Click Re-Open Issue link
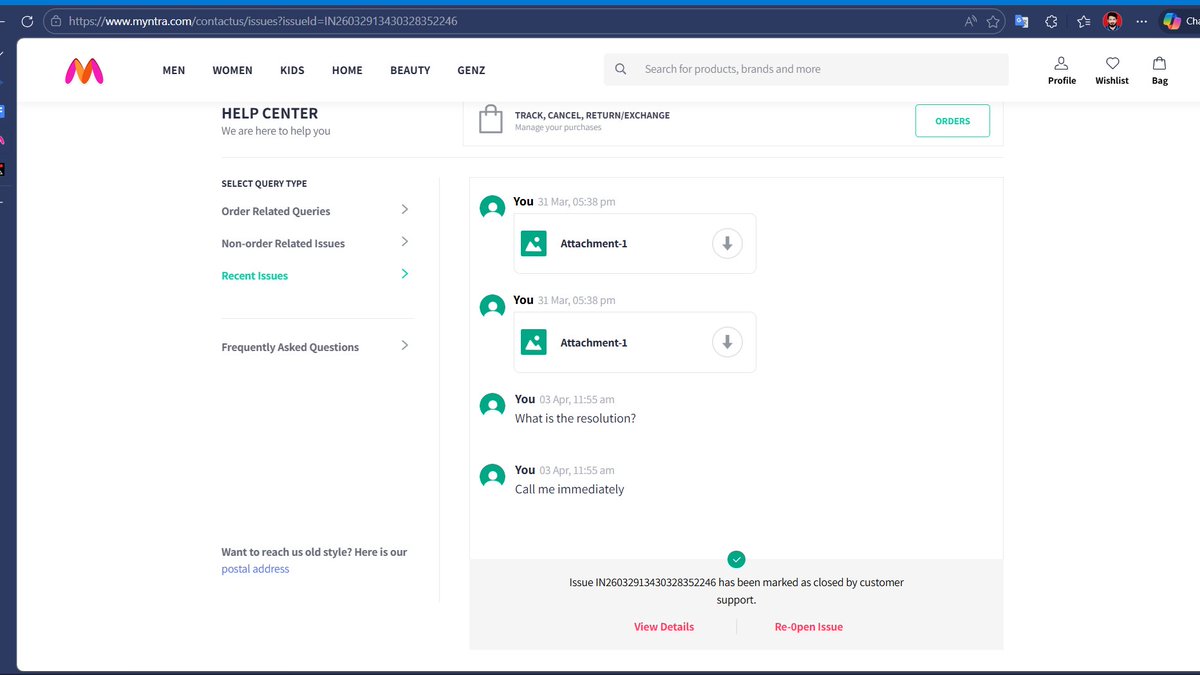The image size is (1200, 675). pyautogui.click(x=809, y=627)
